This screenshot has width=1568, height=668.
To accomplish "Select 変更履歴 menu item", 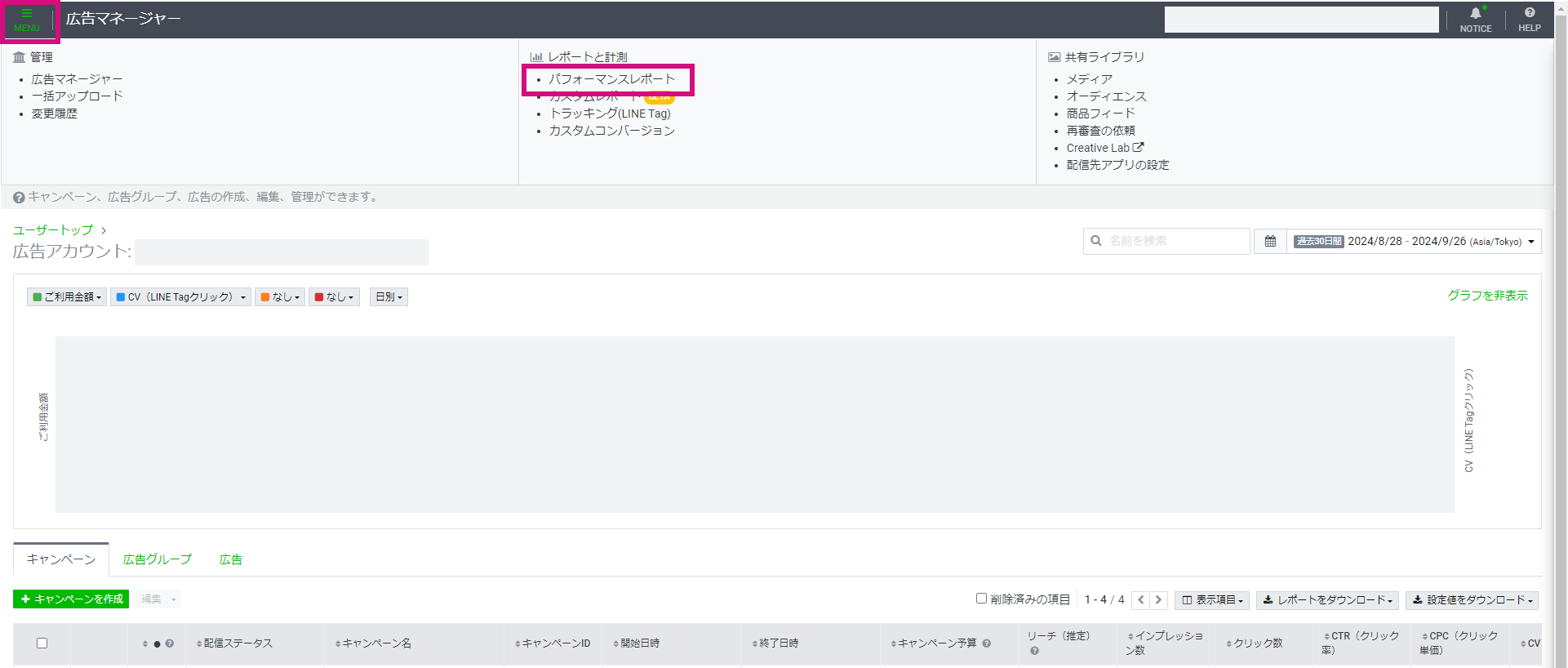I will [x=55, y=114].
